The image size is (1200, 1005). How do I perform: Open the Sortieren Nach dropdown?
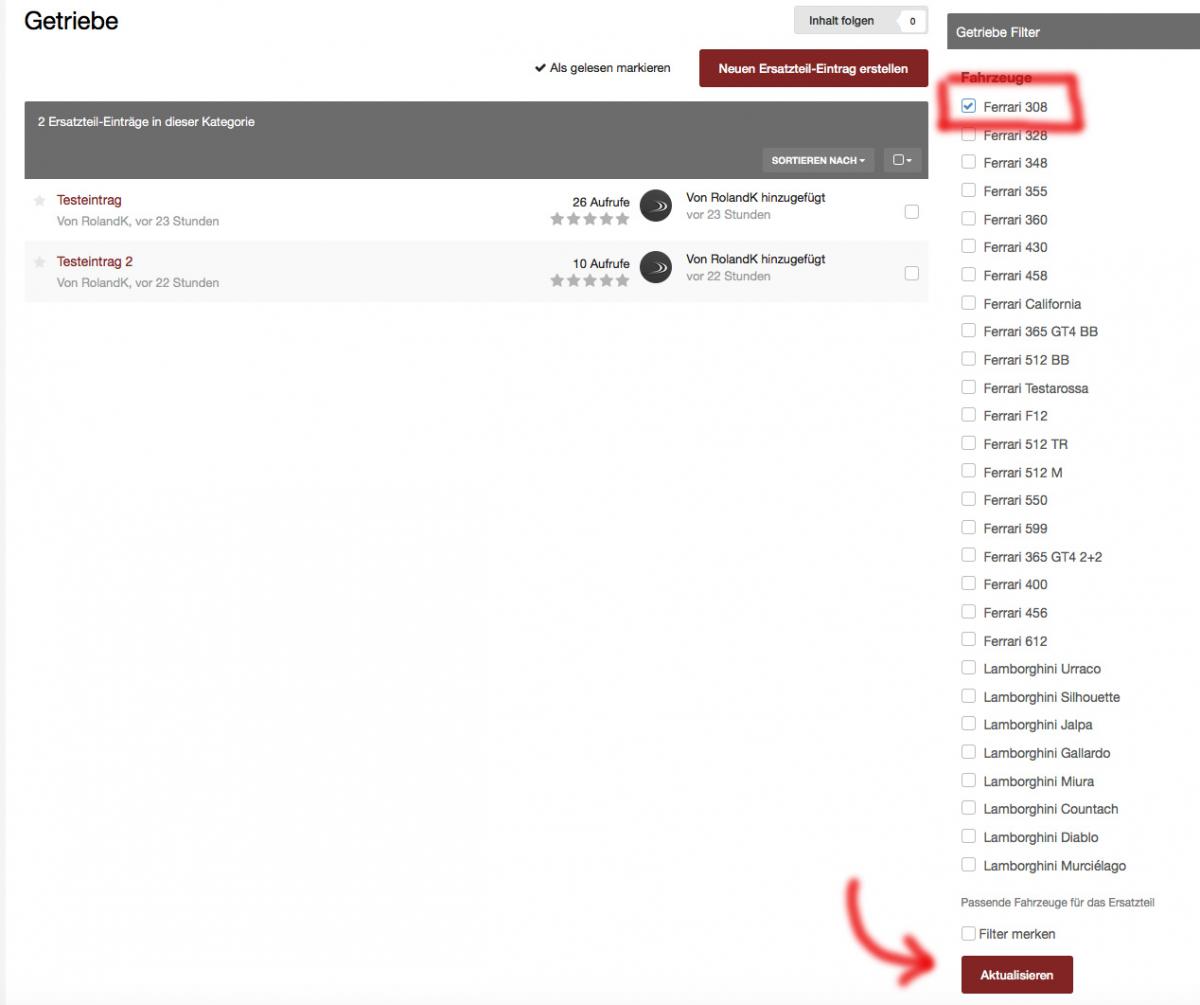[818, 160]
